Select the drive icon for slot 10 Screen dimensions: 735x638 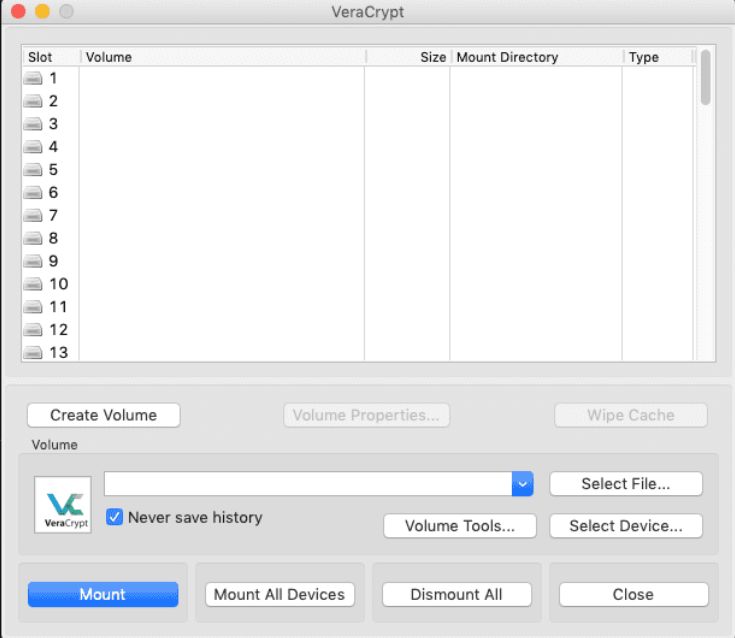[x=33, y=284]
